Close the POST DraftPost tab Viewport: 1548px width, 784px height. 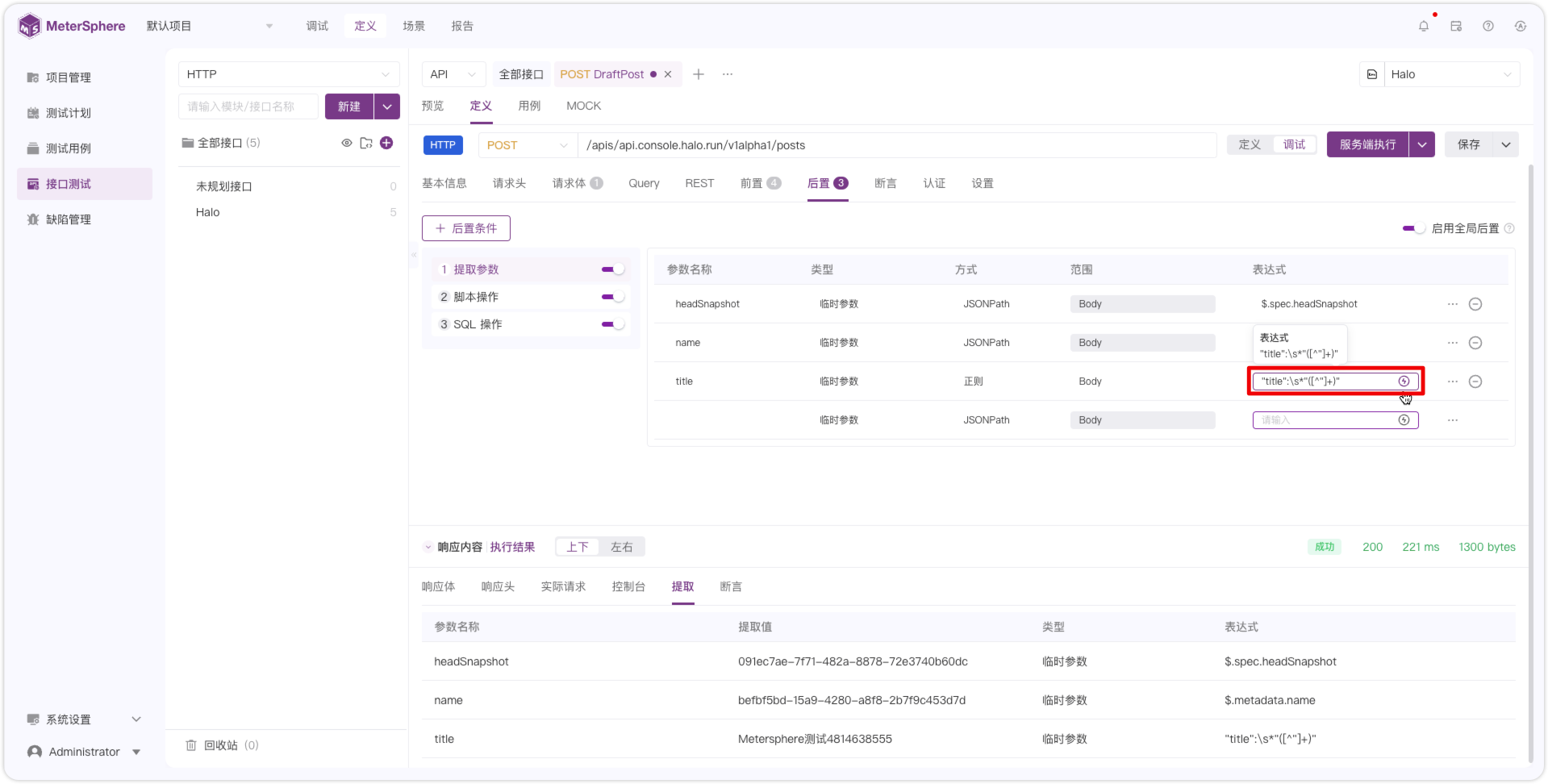[x=668, y=74]
